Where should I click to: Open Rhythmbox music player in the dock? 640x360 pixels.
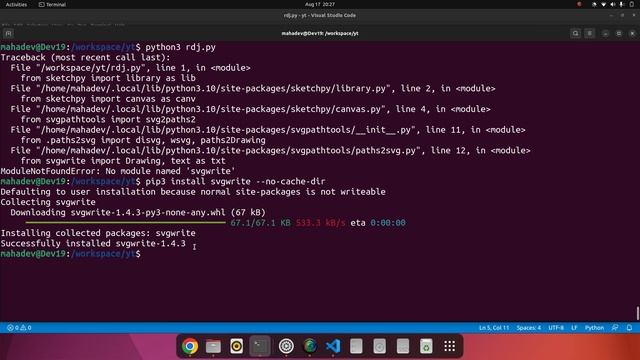pyautogui.click(x=237, y=346)
